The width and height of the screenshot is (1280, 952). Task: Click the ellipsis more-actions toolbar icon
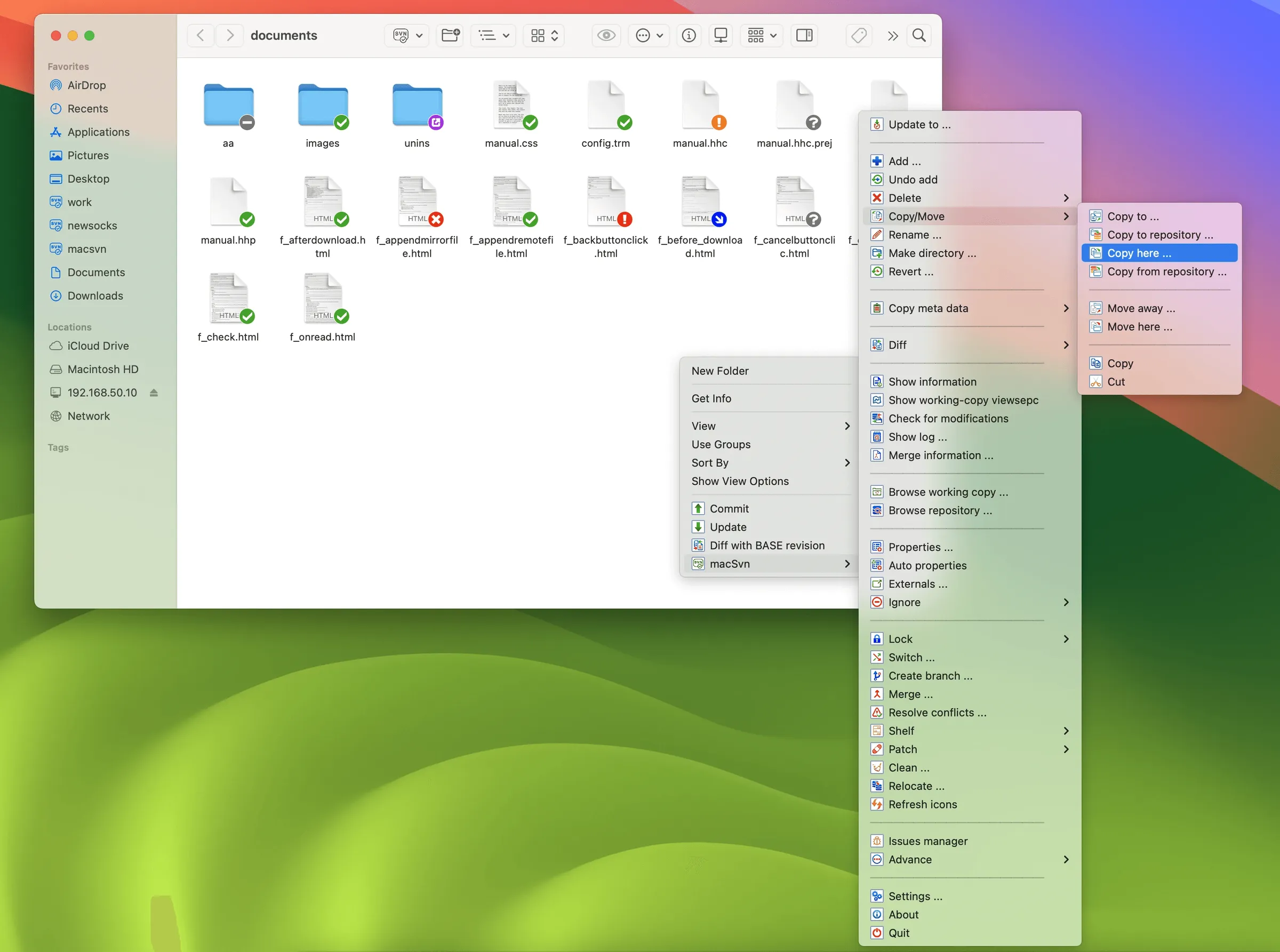[x=648, y=35]
